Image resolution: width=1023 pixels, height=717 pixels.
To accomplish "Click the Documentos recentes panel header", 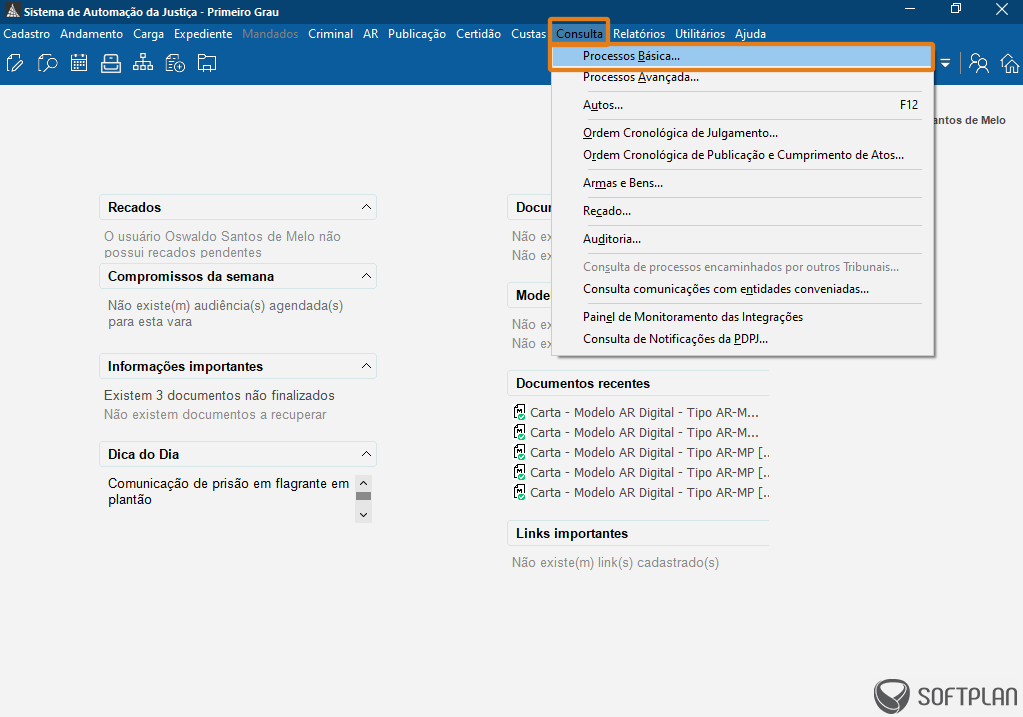I will coord(638,384).
